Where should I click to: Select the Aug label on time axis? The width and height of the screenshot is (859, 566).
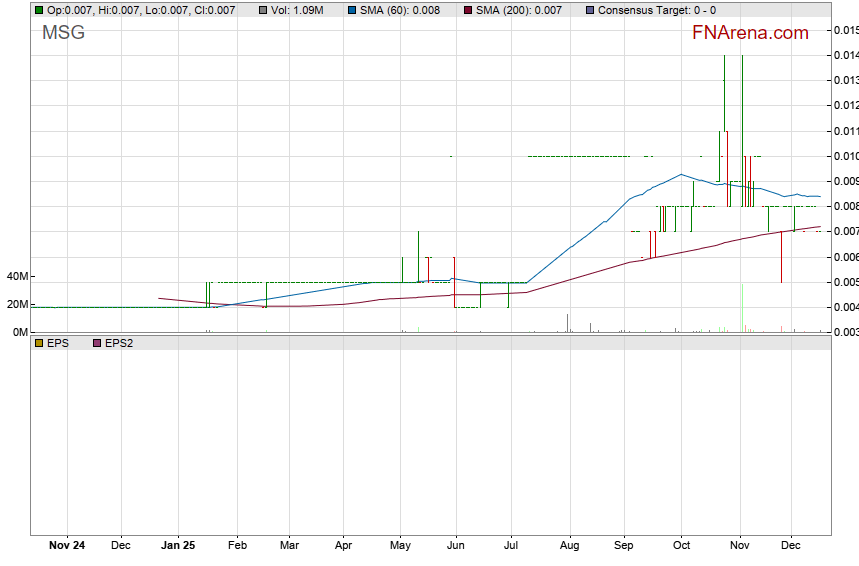point(568,547)
